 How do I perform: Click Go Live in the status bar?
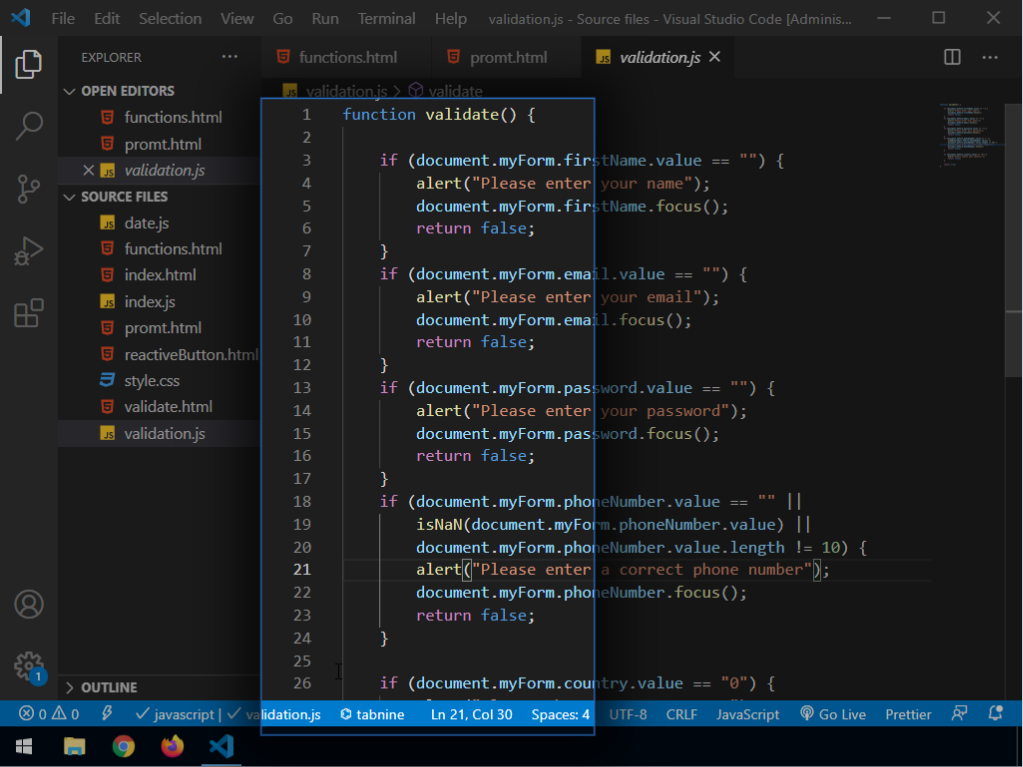(832, 714)
